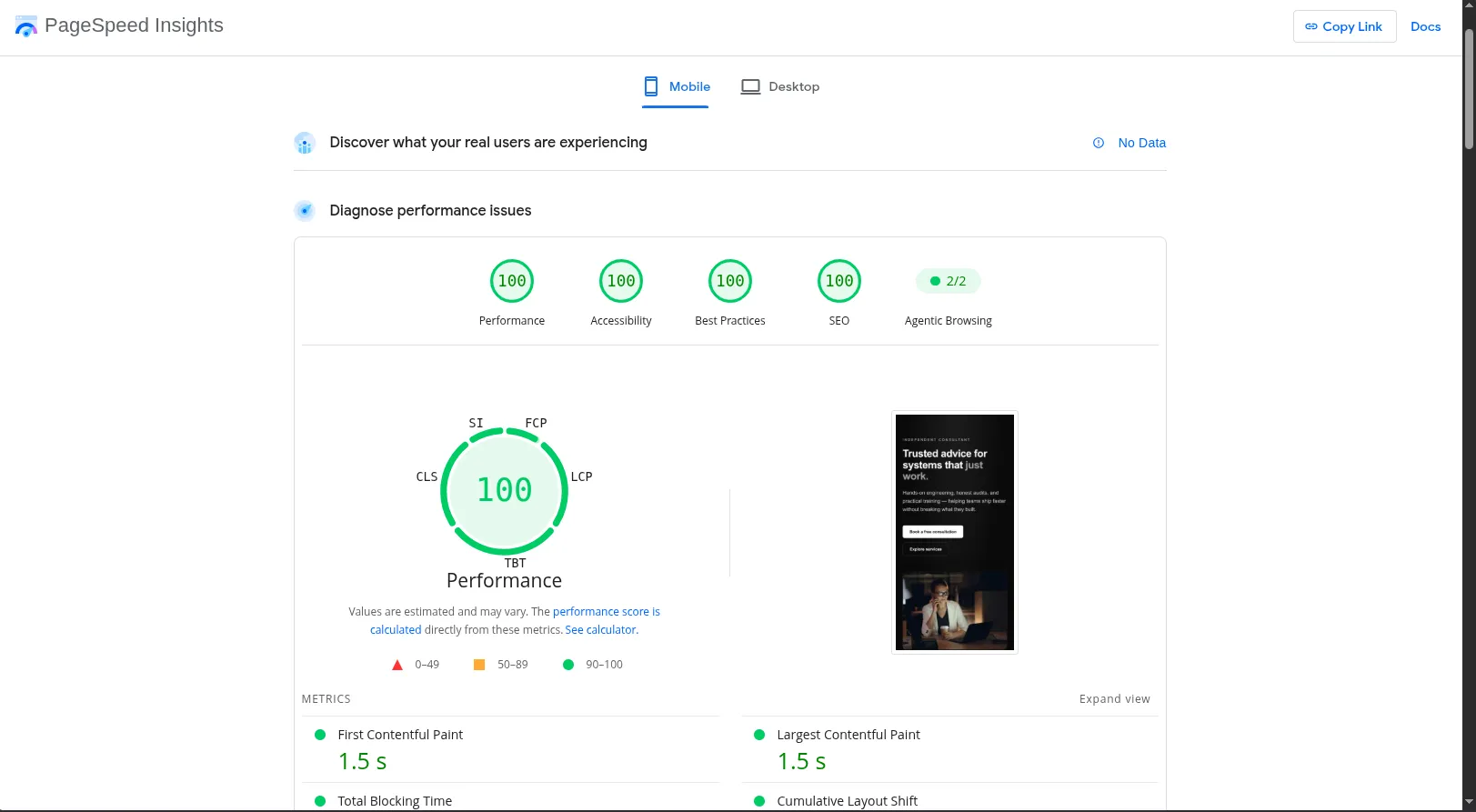Click the Best Practices 100 score gauge

click(730, 281)
